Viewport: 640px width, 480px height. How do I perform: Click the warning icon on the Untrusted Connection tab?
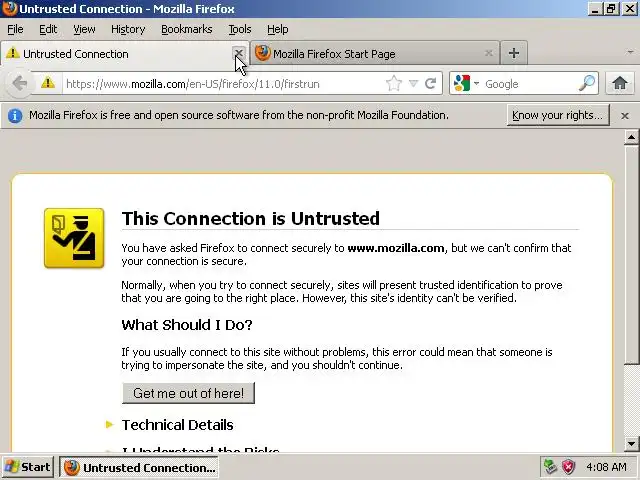[x=13, y=53]
